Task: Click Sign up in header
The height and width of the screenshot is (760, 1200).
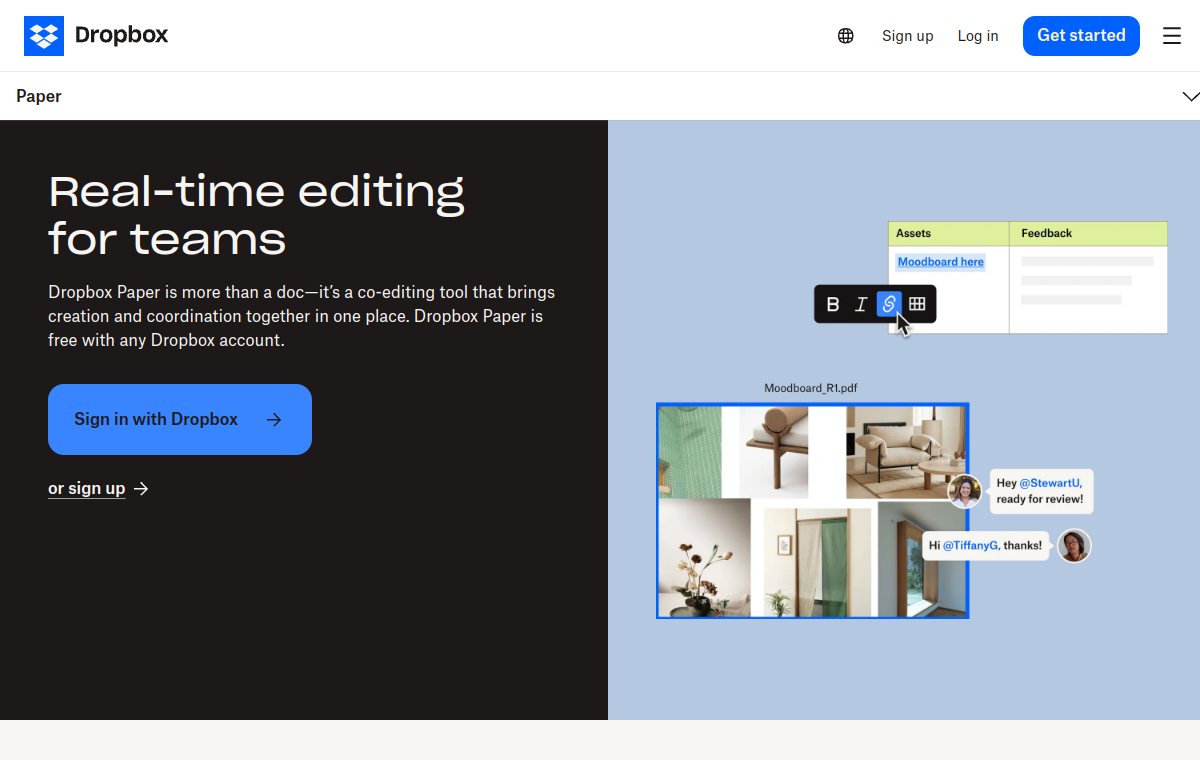Action: [x=907, y=36]
